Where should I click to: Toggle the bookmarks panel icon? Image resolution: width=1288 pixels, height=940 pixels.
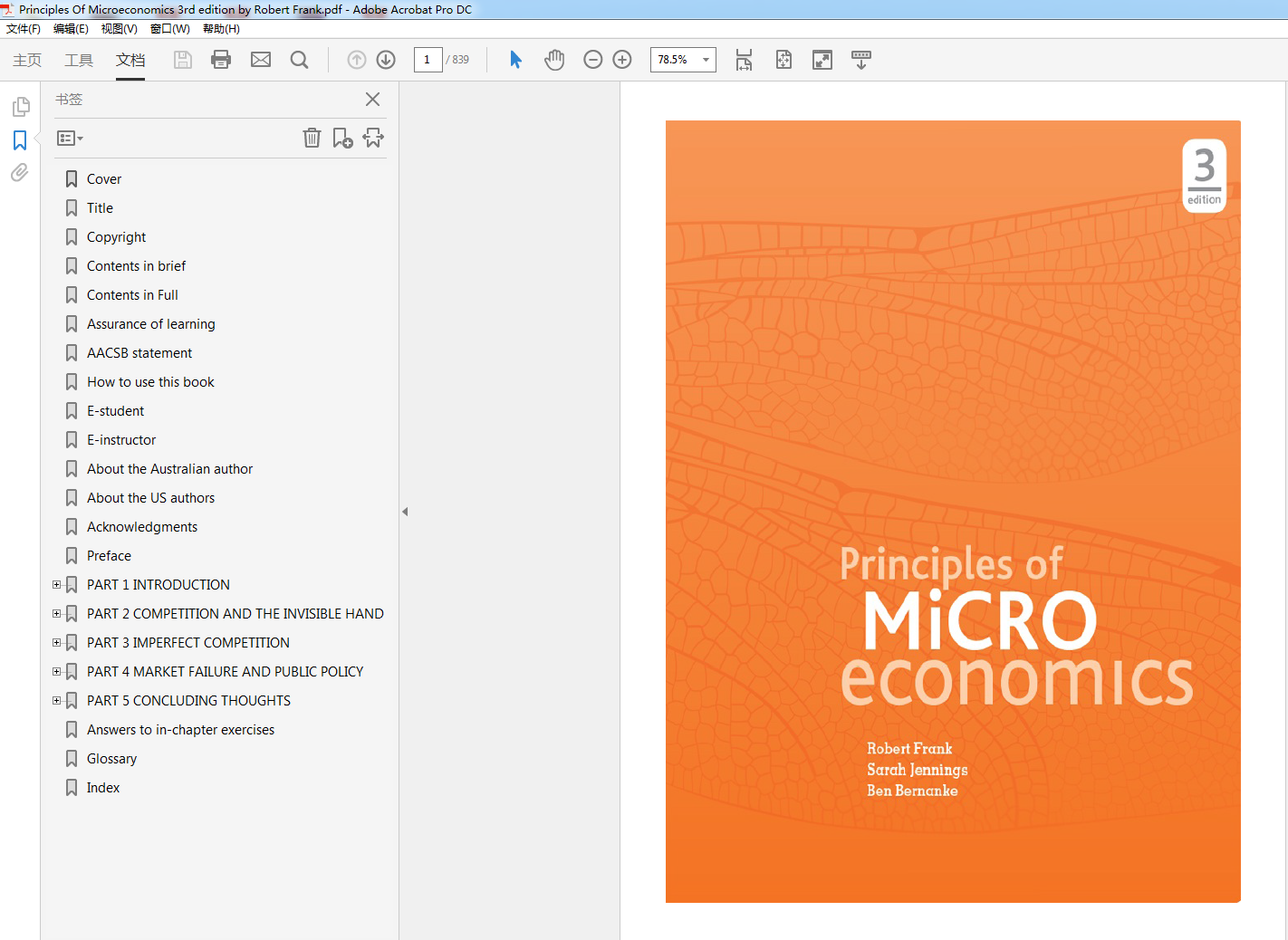(20, 140)
